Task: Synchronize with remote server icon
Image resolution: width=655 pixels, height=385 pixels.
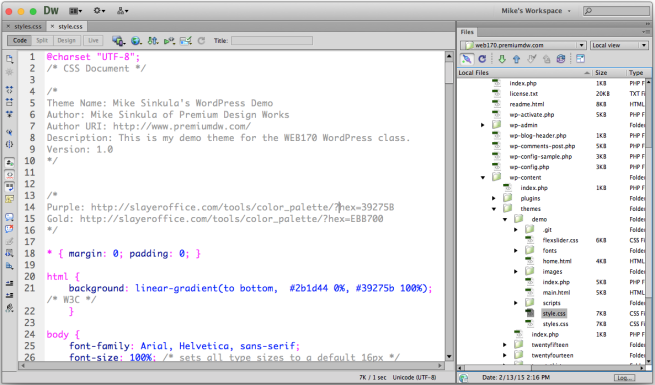Action: [x=561, y=59]
